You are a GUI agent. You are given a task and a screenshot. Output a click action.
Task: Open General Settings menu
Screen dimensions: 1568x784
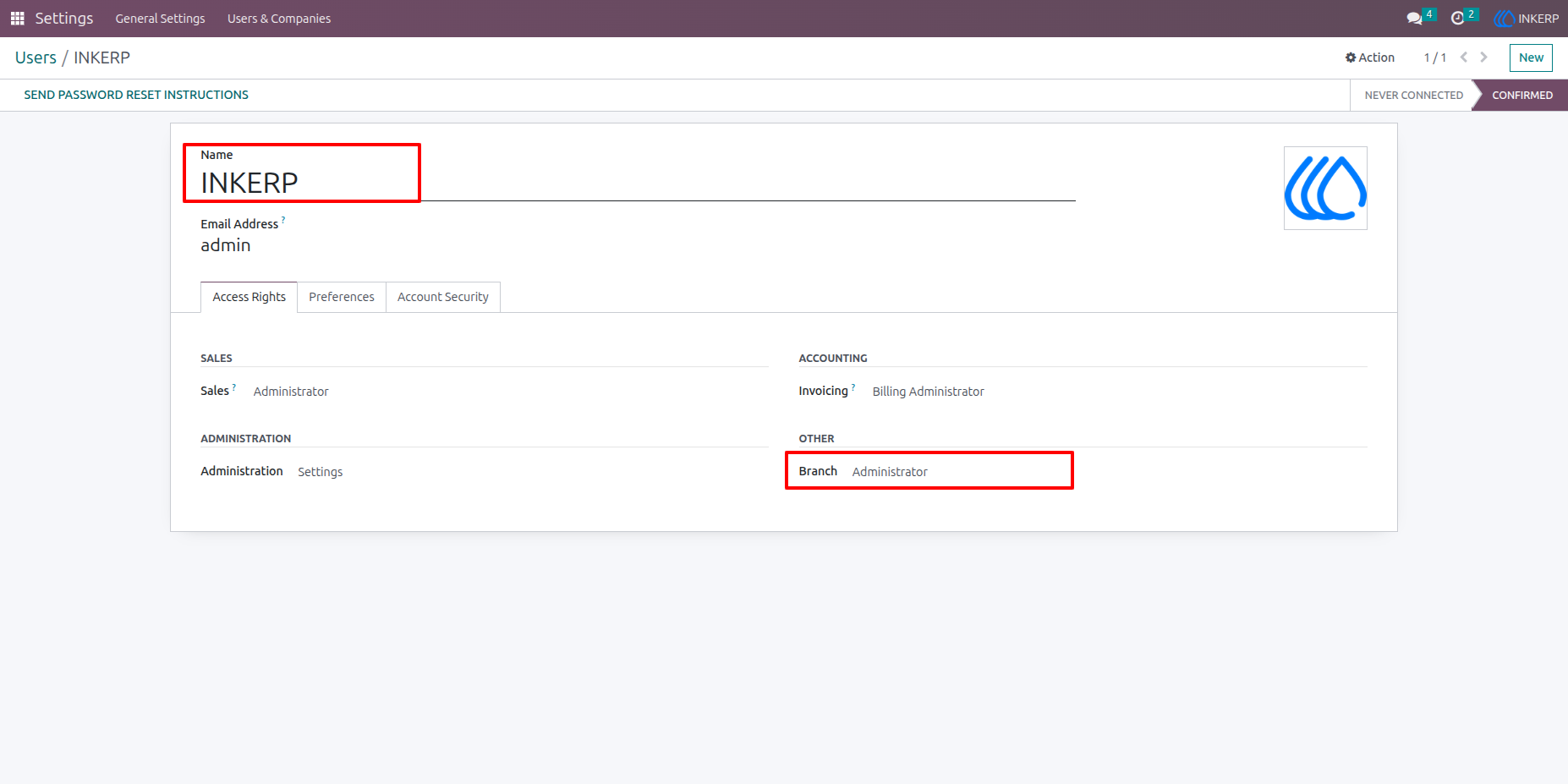point(160,19)
